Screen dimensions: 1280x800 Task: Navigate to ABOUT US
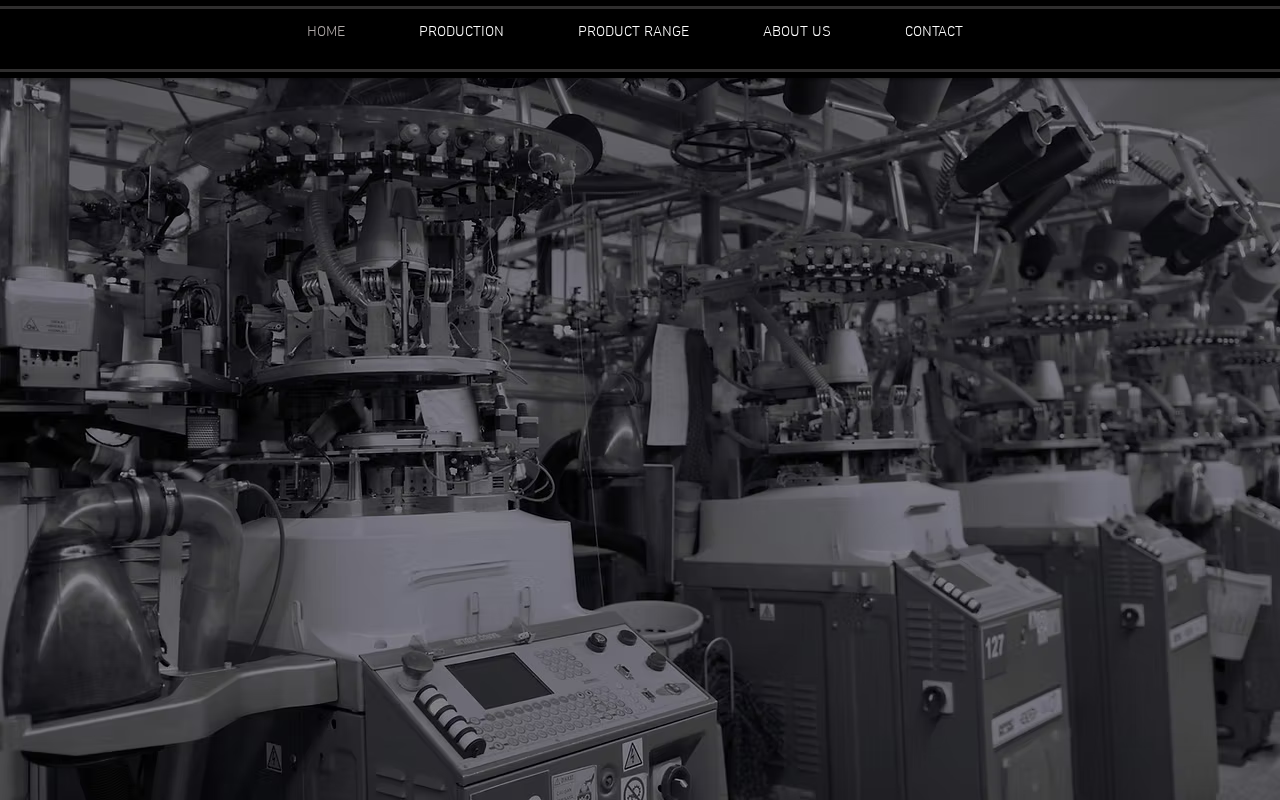point(797,32)
